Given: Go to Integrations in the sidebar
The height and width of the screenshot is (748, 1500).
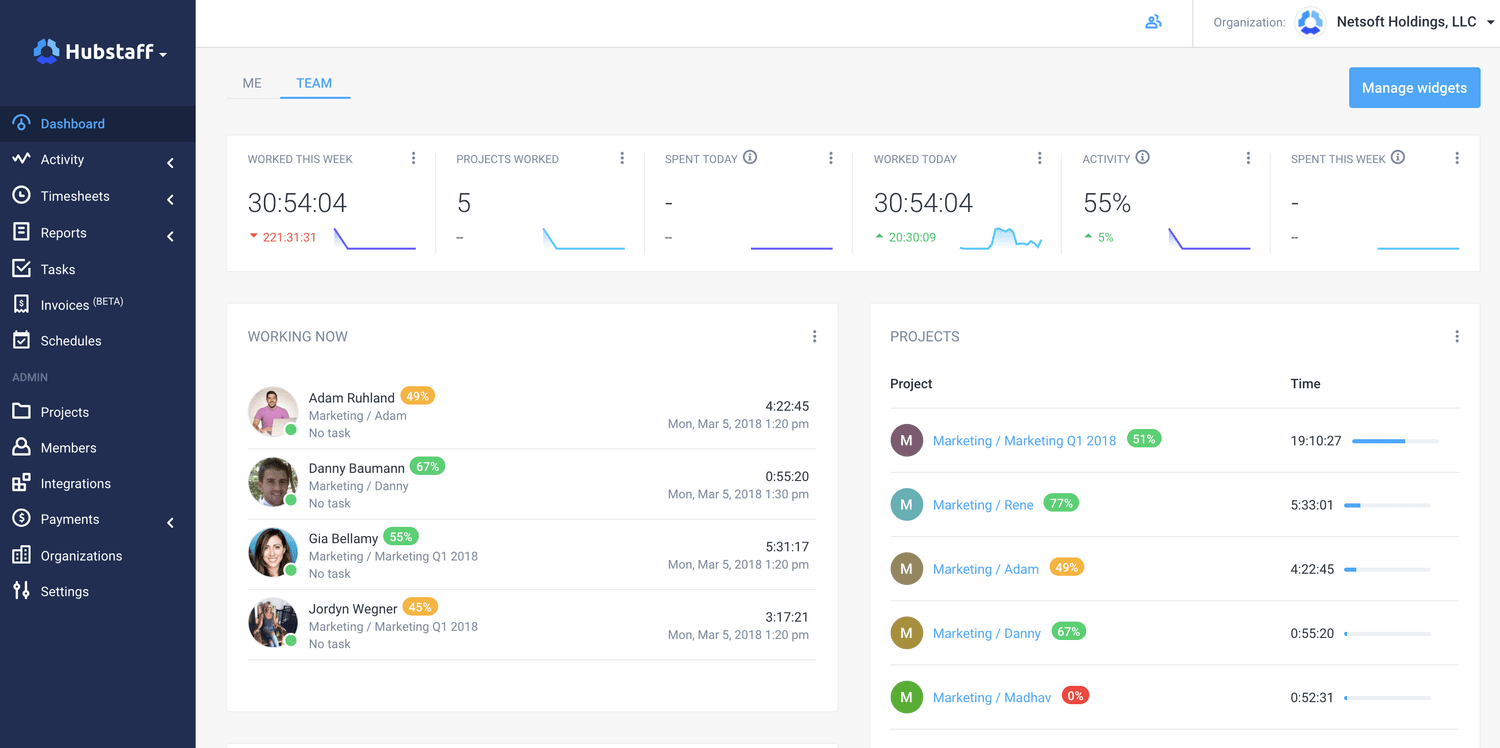Looking at the screenshot, I should pos(75,484).
